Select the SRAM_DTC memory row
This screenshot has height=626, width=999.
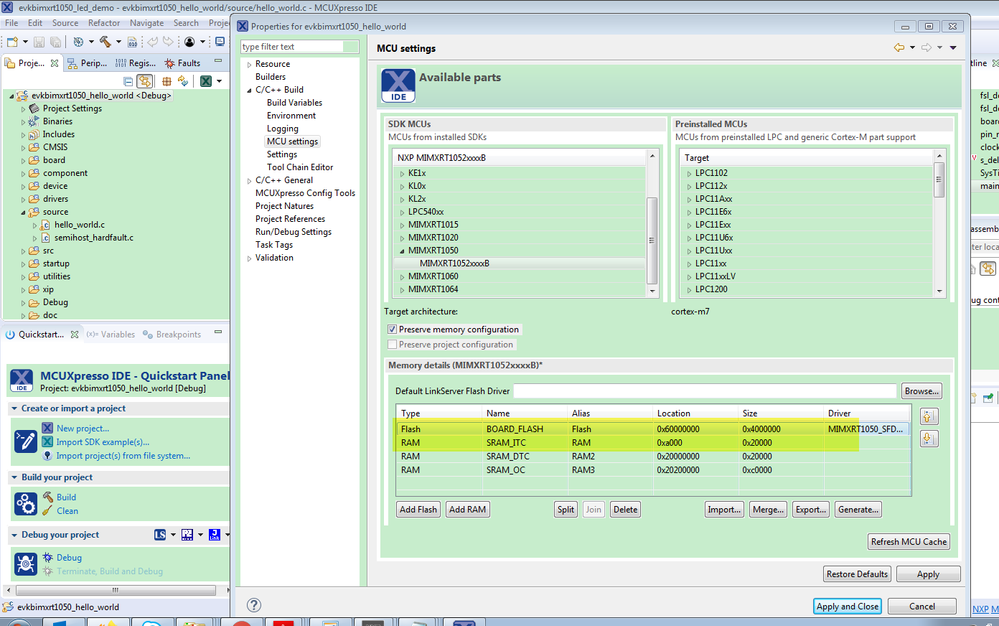(653, 456)
